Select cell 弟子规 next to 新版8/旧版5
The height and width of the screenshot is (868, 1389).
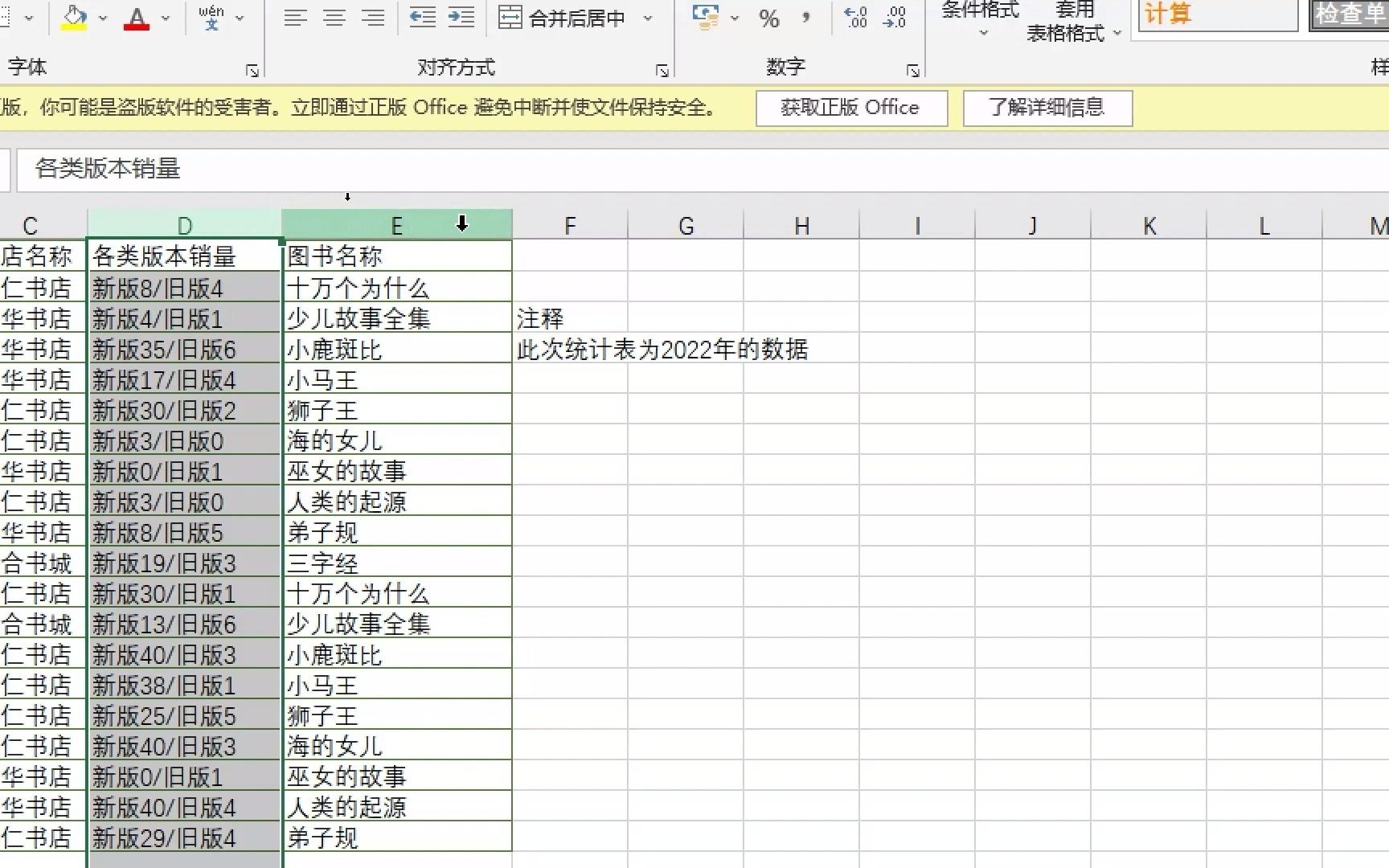click(x=397, y=532)
